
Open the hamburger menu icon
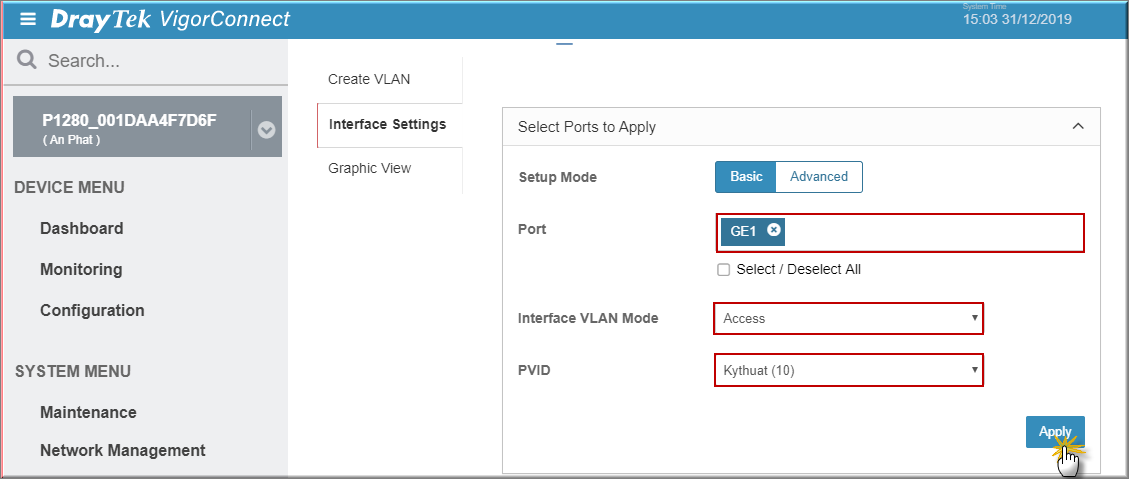coord(27,19)
